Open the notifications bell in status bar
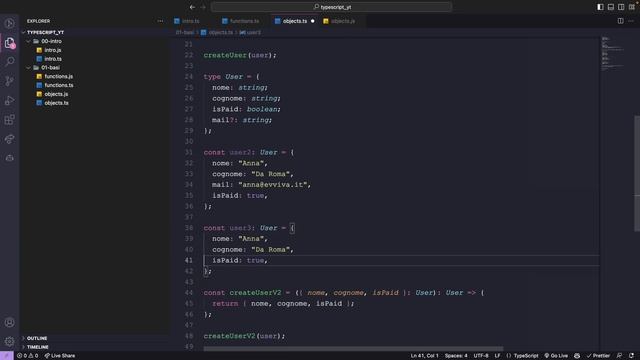This screenshot has width=640, height=360. [x=631, y=356]
